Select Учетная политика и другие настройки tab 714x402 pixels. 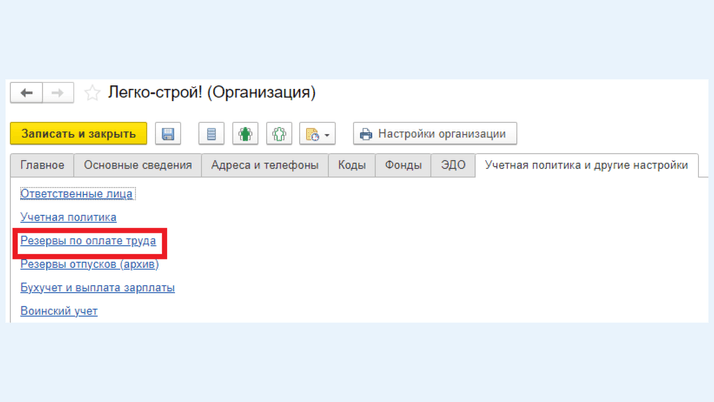(586, 165)
